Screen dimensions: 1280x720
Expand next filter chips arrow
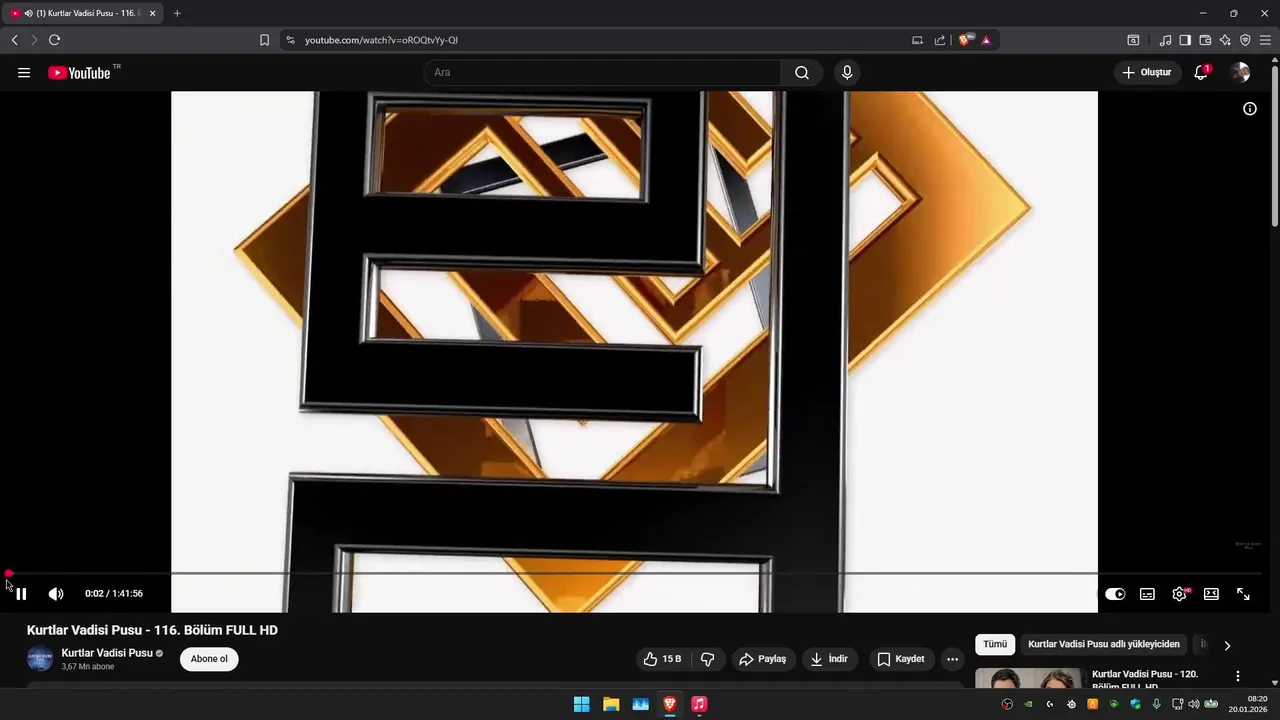click(1227, 645)
